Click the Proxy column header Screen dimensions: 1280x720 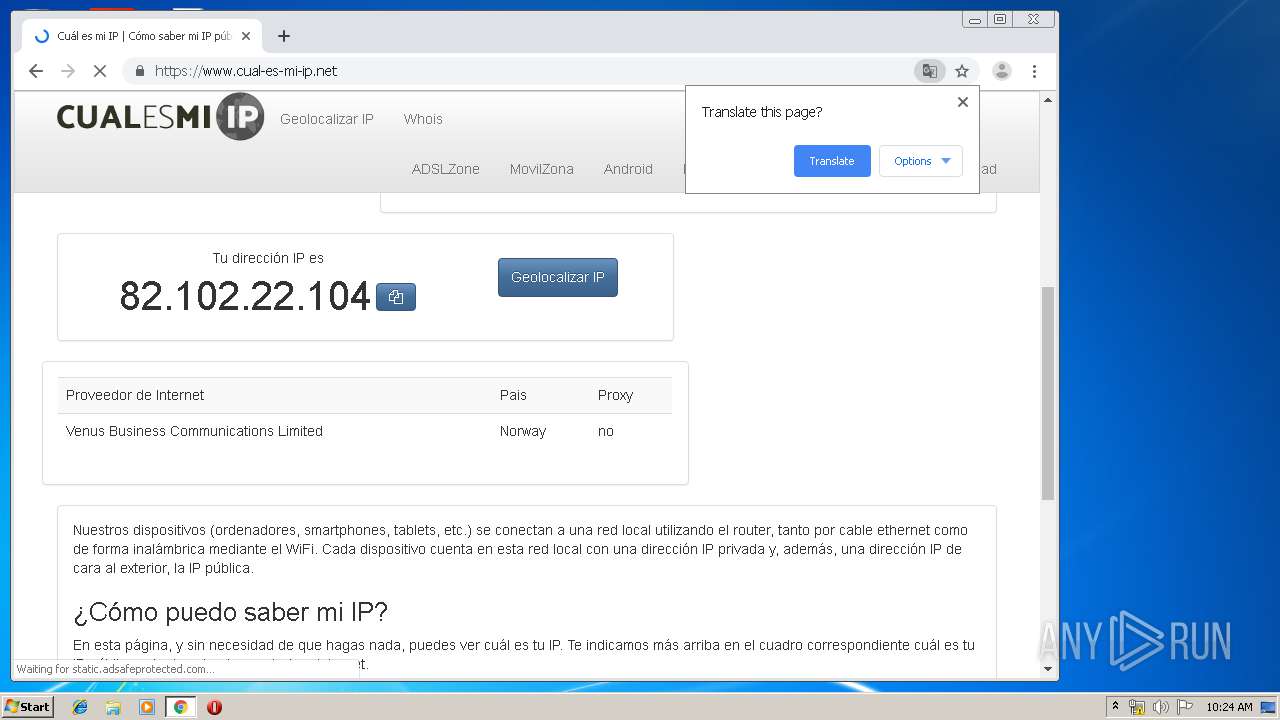[x=615, y=395]
